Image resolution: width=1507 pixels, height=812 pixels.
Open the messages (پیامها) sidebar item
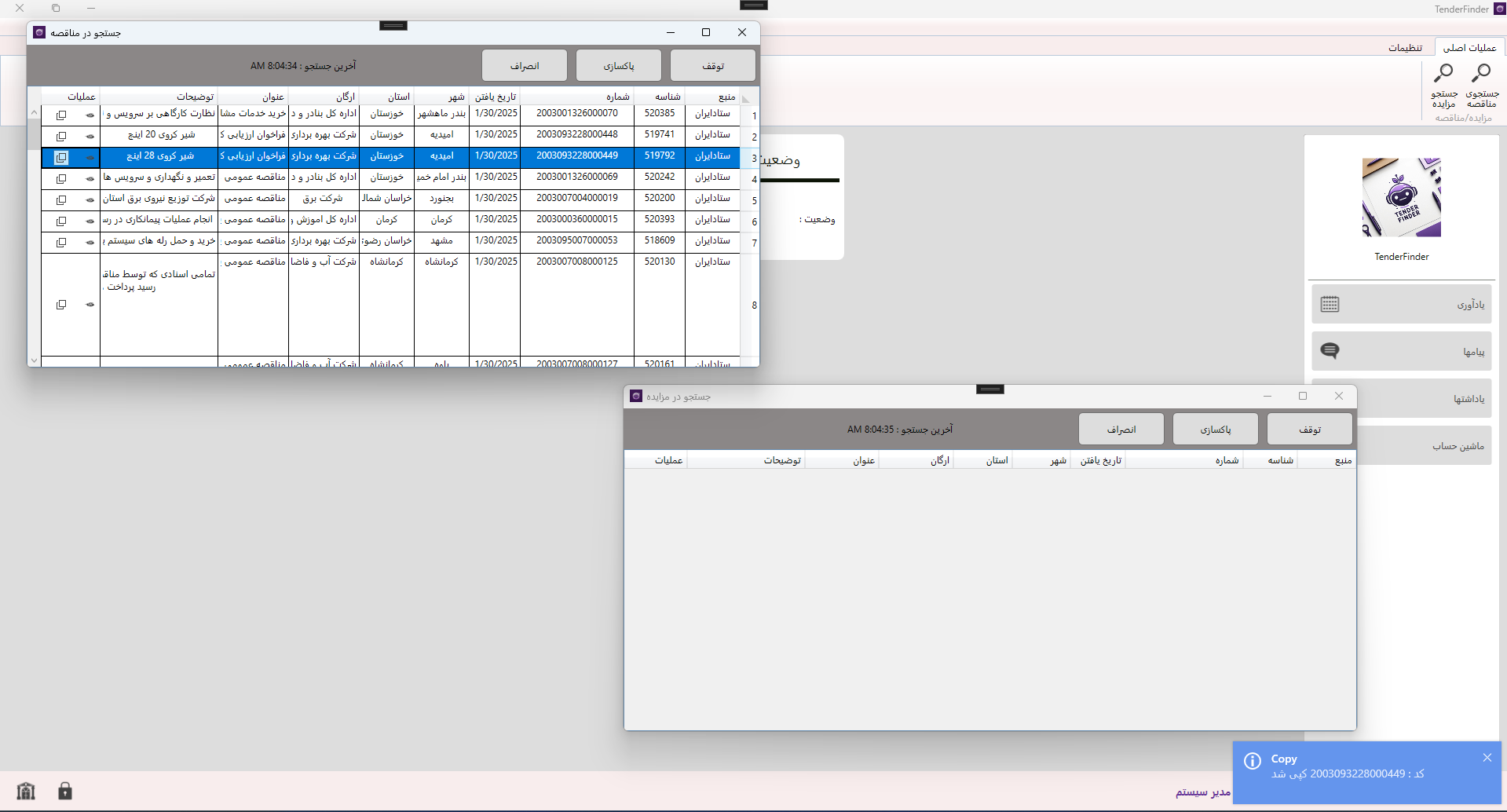tap(1401, 351)
